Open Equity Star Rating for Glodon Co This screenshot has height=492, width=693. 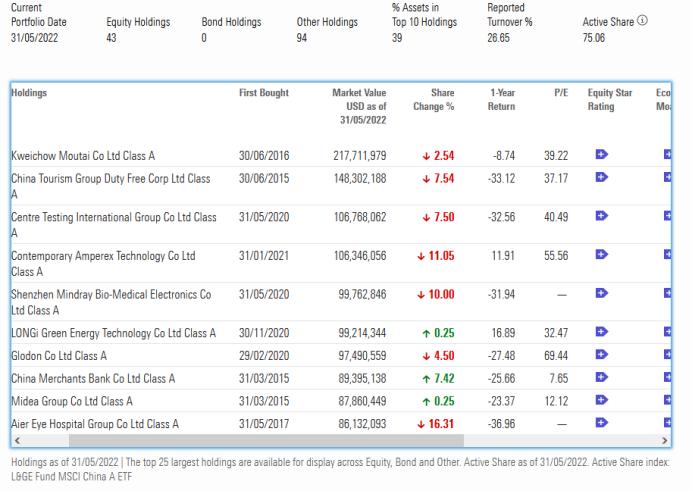(602, 355)
